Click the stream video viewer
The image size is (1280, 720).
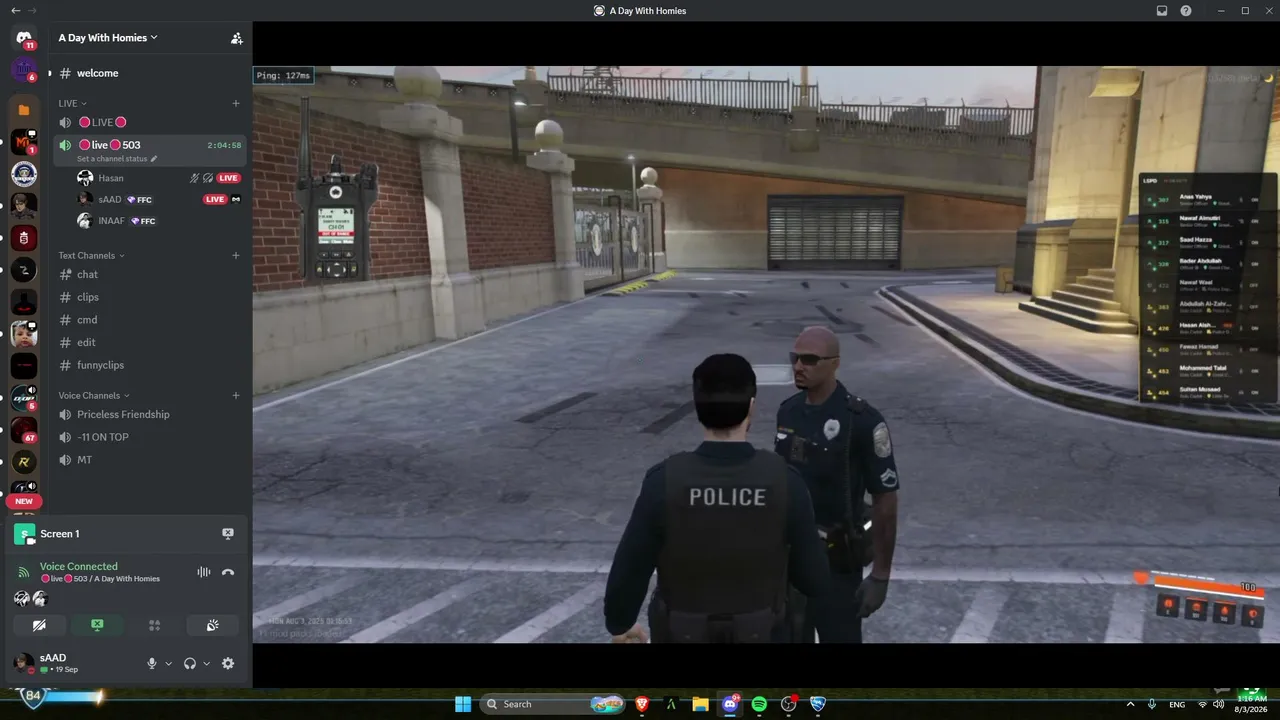(766, 355)
